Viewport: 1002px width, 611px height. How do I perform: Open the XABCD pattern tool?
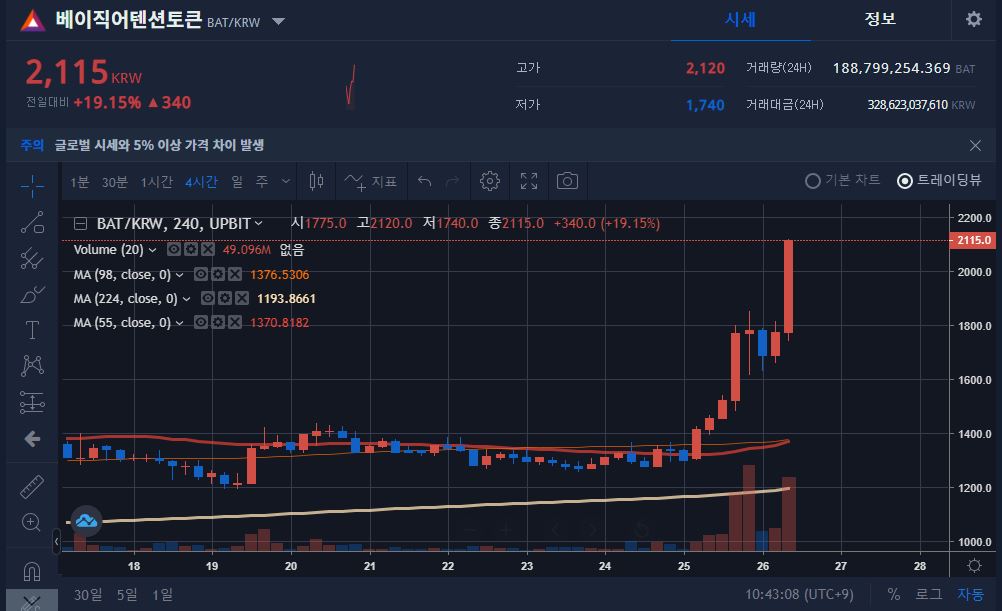(x=32, y=365)
